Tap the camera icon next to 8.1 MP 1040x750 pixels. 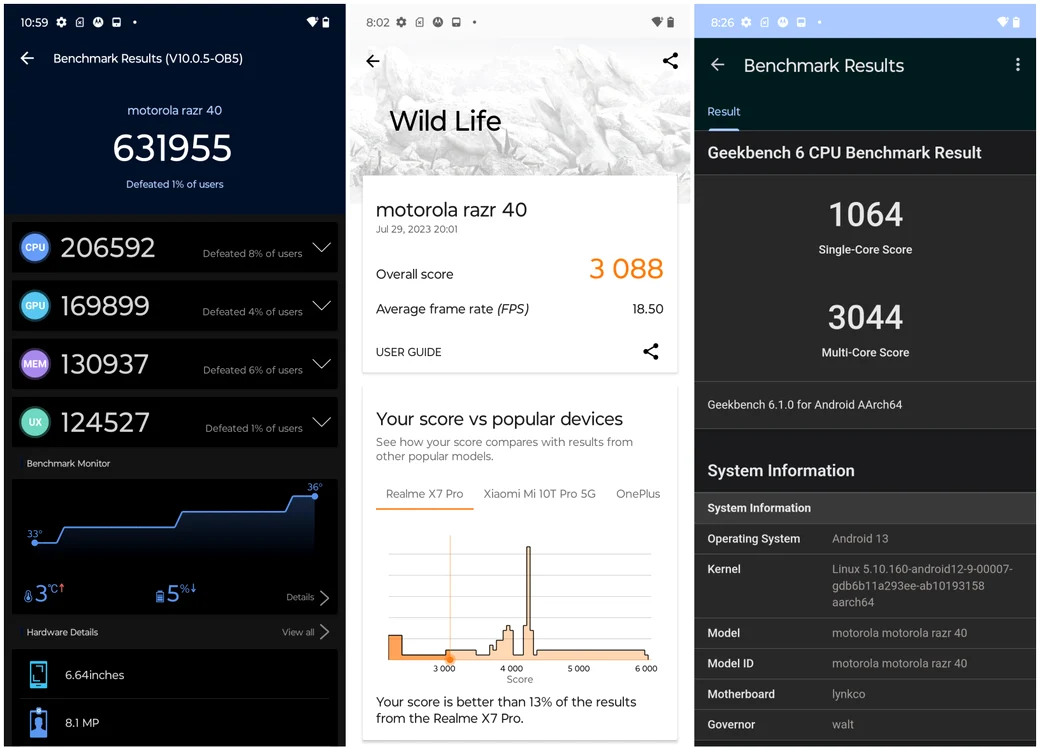coord(38,723)
